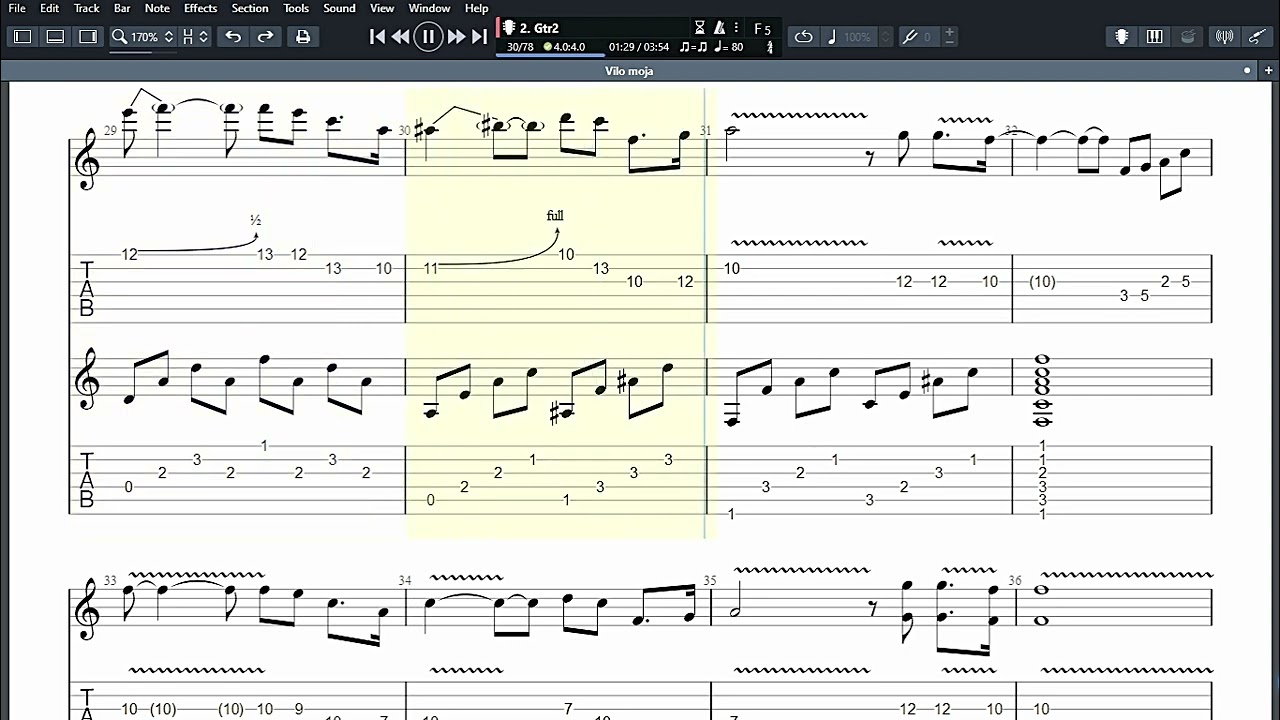1280x720 pixels.
Task: Click the 01:29 / 03:54 time display
Action: coord(639,47)
